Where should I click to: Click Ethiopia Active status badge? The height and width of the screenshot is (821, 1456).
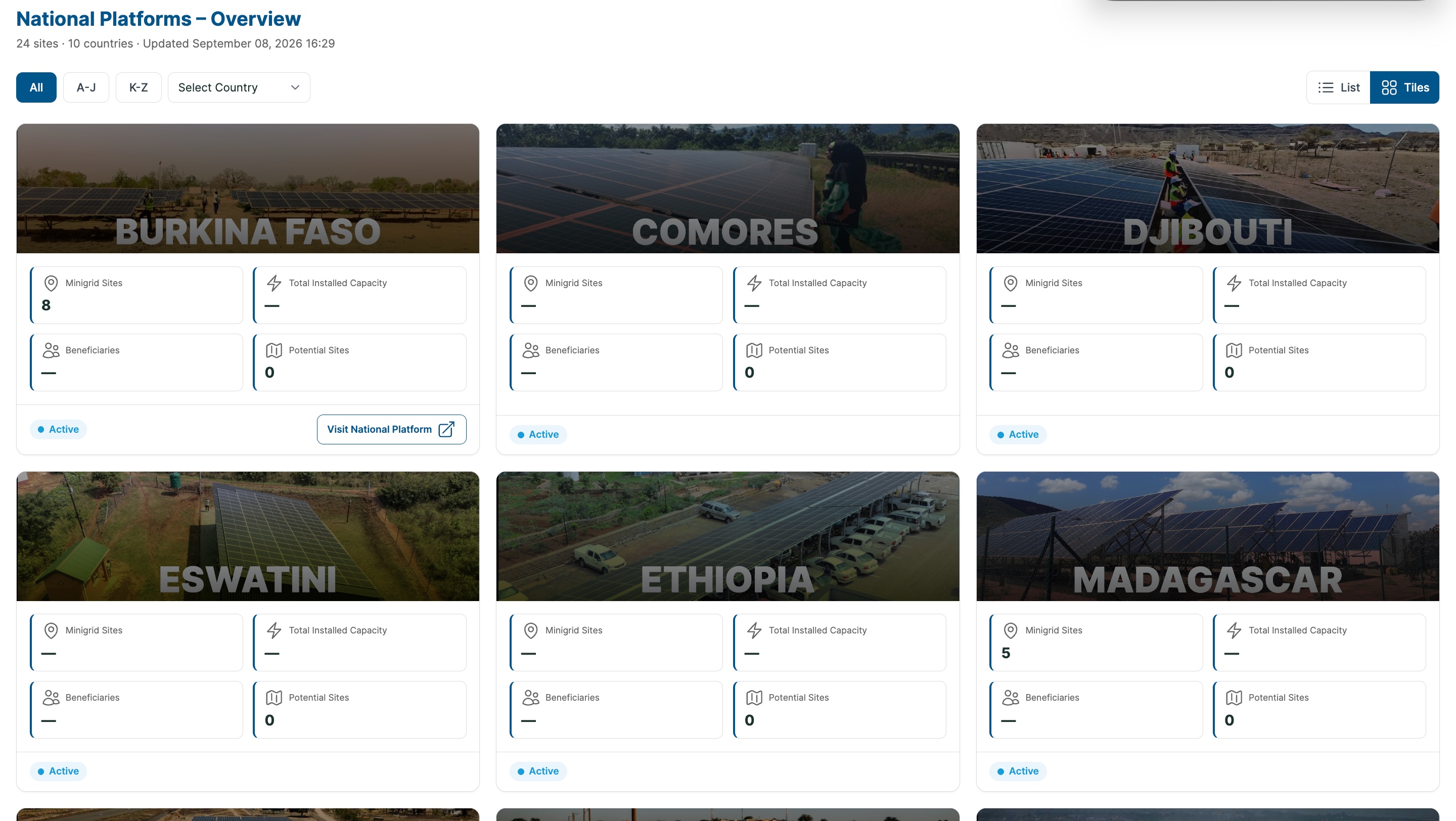pos(538,771)
